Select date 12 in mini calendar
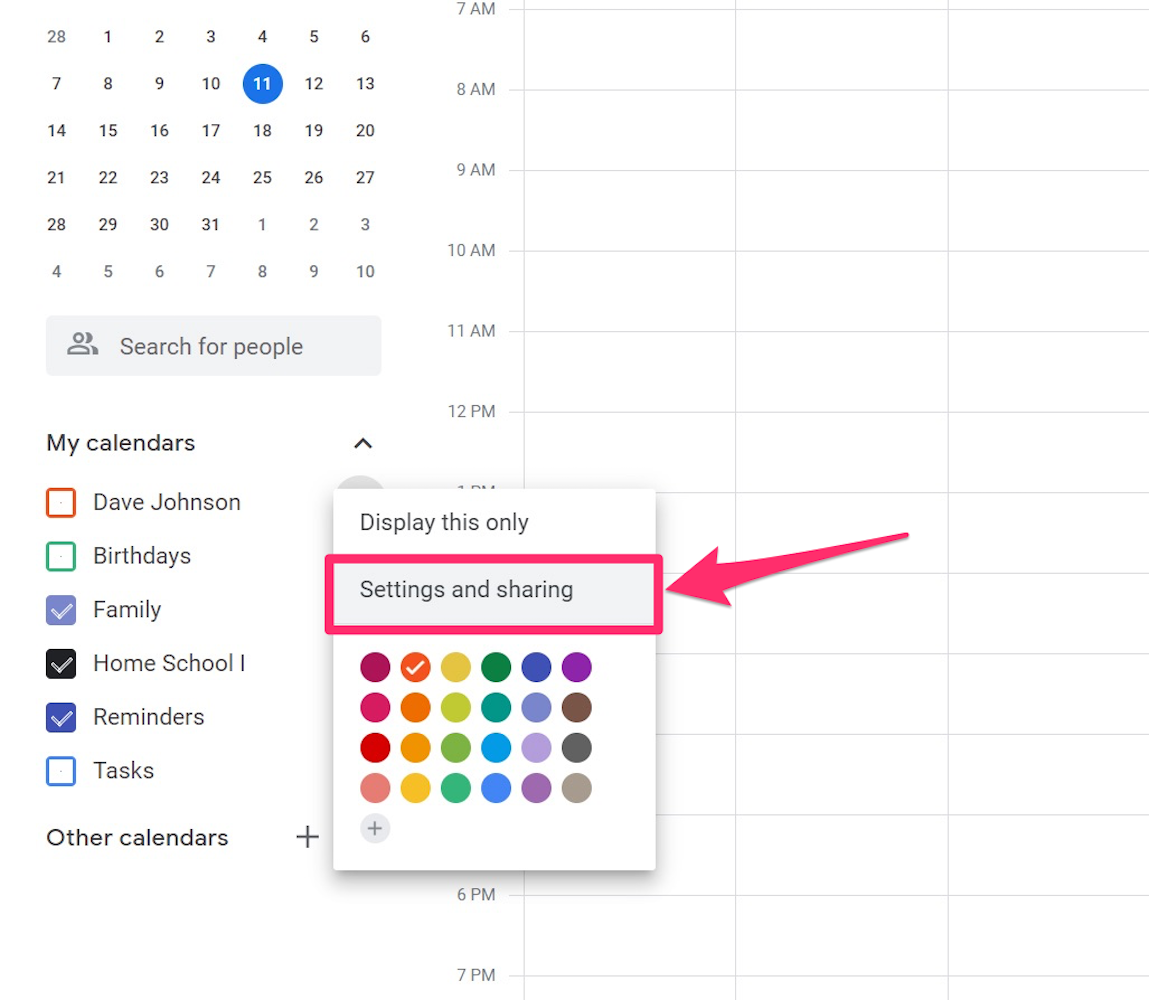 314,84
